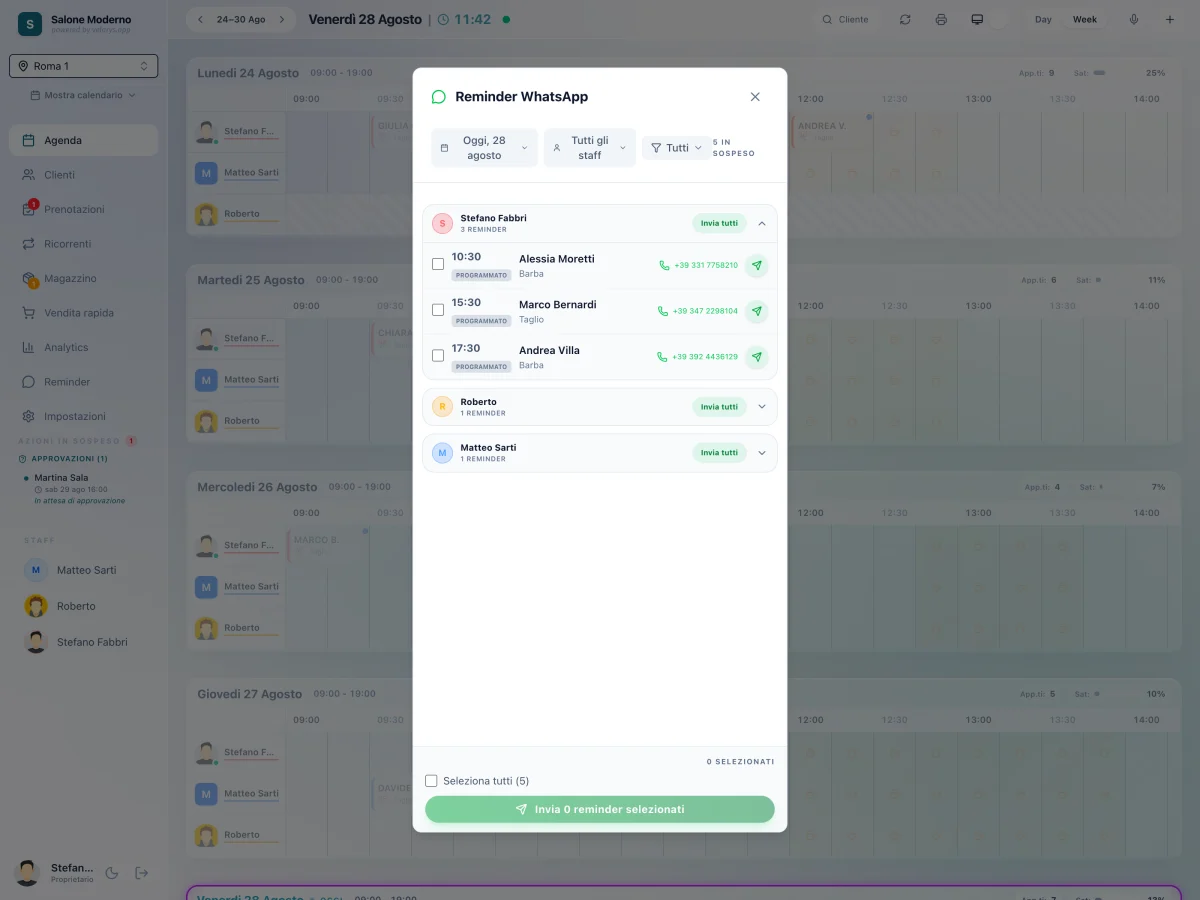Select Matteo Sarti in staff list

84,570
